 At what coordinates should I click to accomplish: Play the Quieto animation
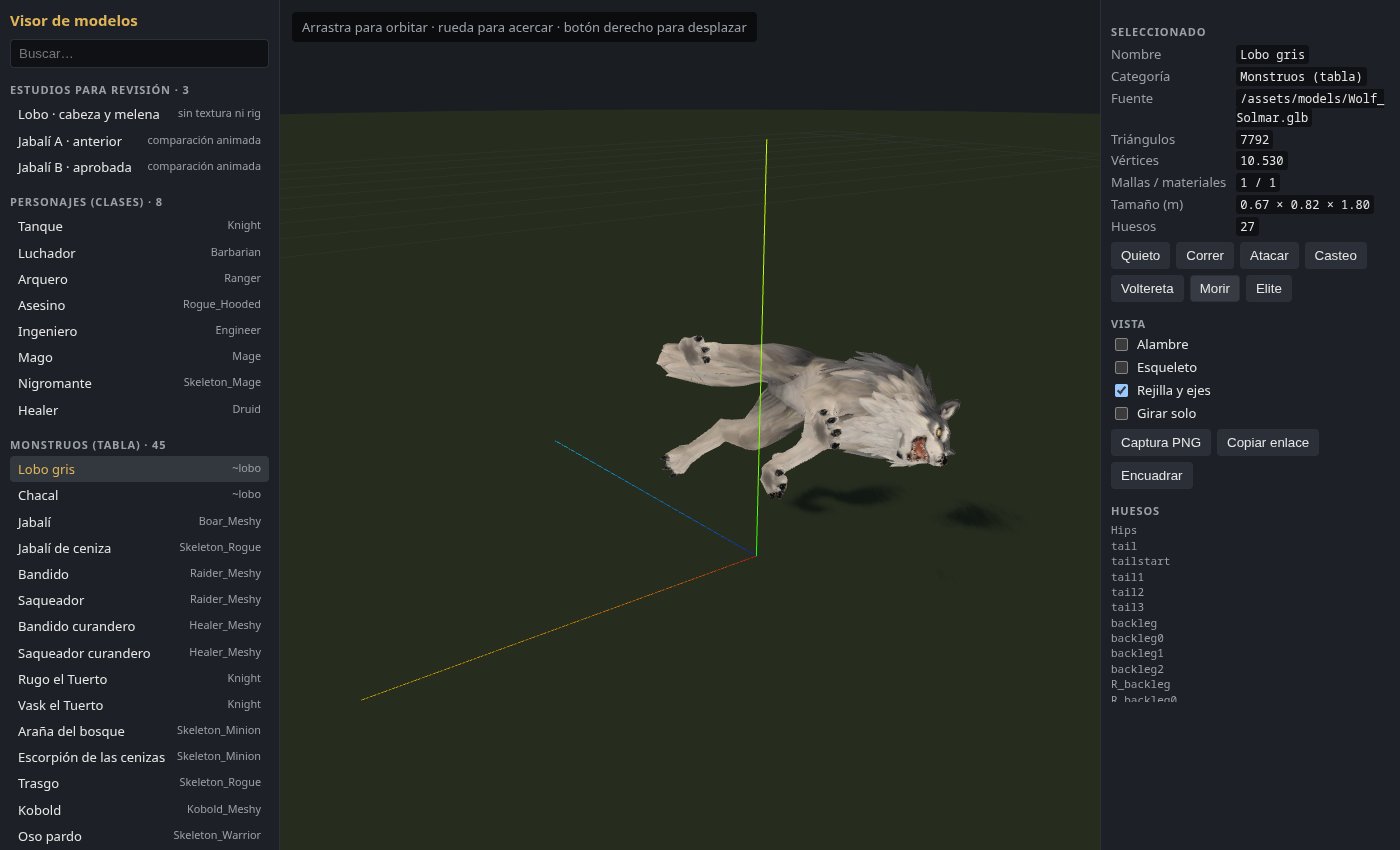(1140, 255)
